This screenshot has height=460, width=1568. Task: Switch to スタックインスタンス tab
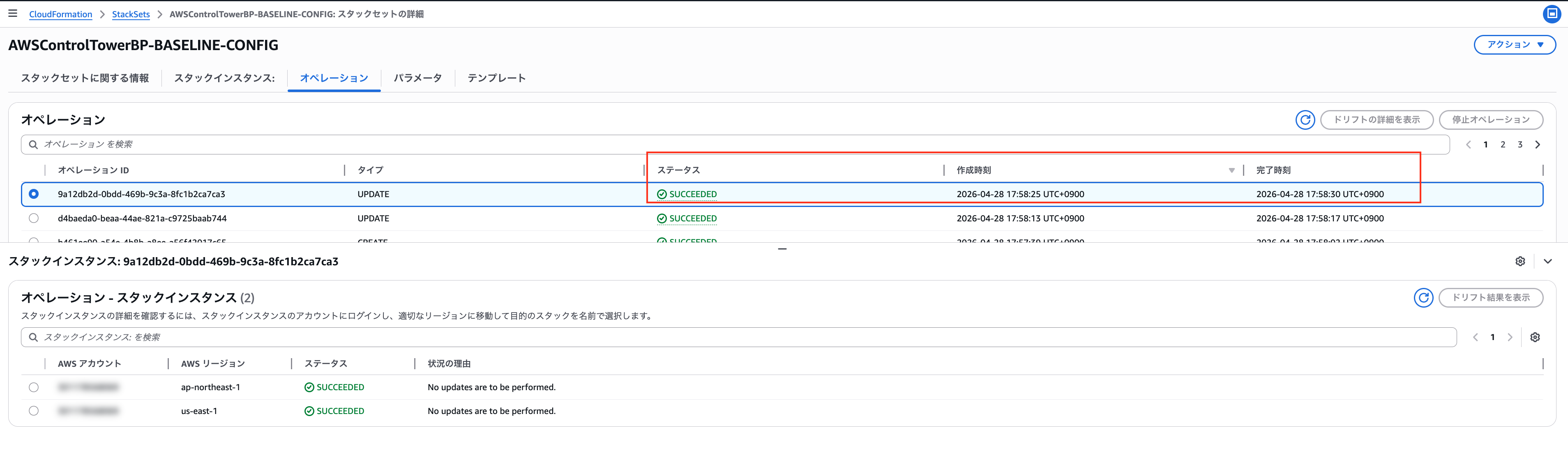225,78
